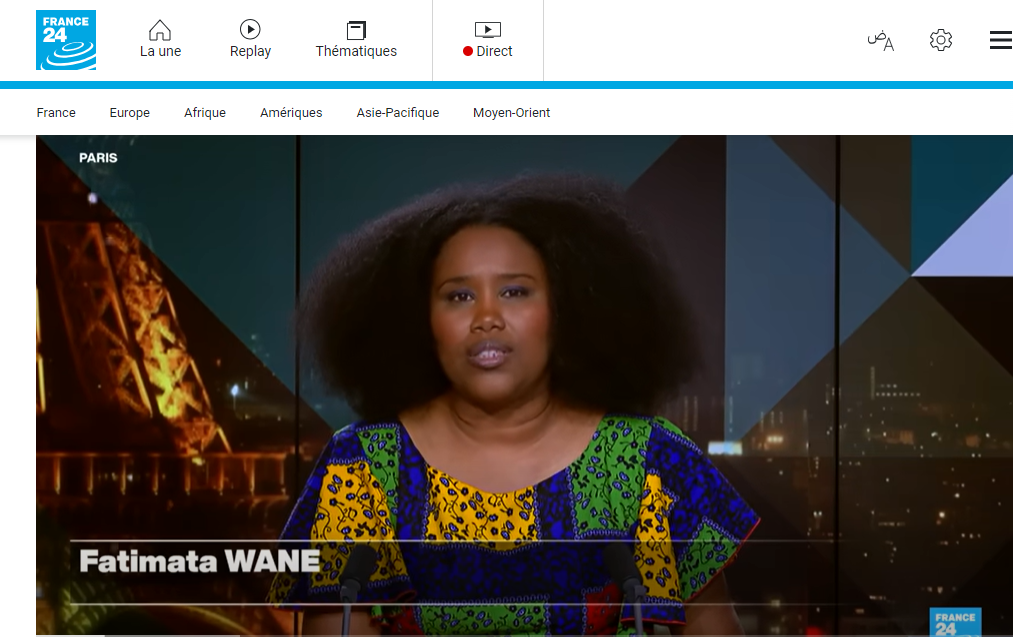Open the settings gear icon

941,40
